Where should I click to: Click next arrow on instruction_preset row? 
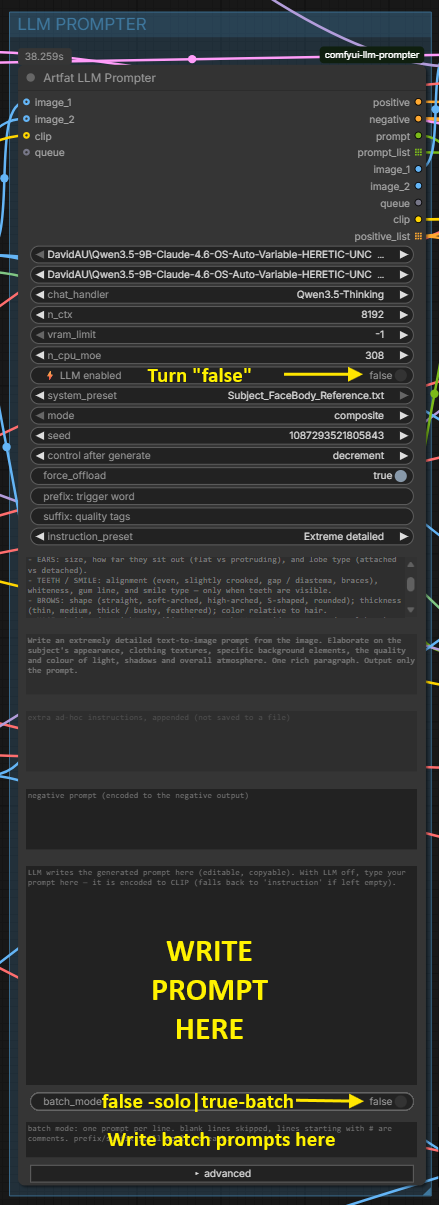pos(404,537)
